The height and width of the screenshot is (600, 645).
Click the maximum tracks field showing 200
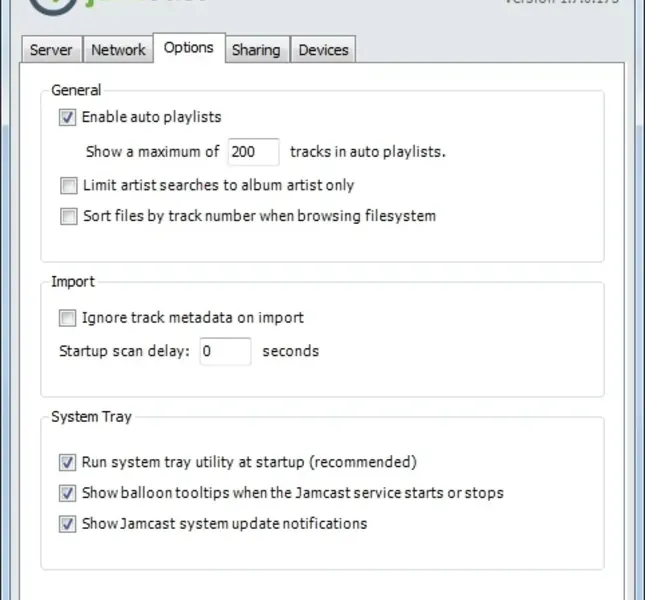252,152
